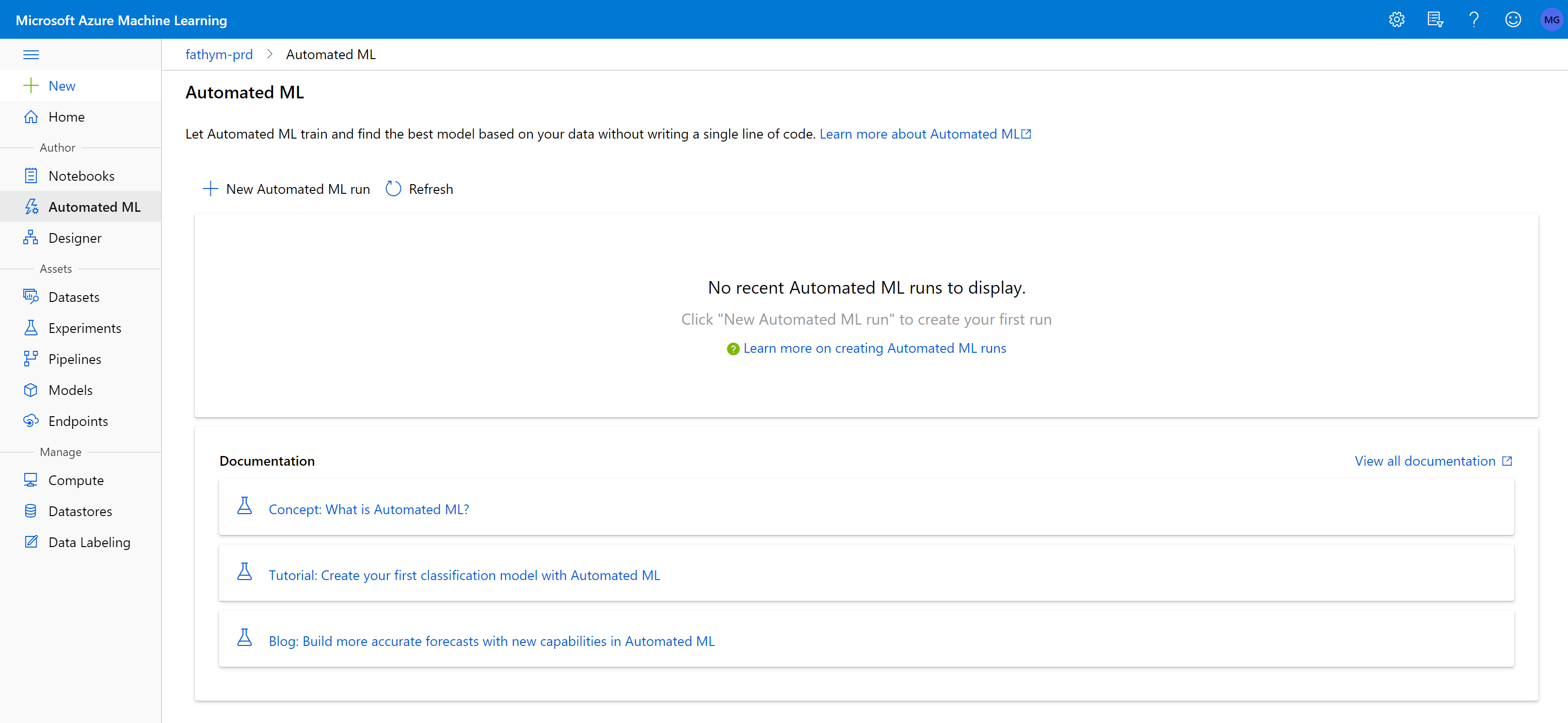Click the Data Labeling pencil icon

[31, 542]
